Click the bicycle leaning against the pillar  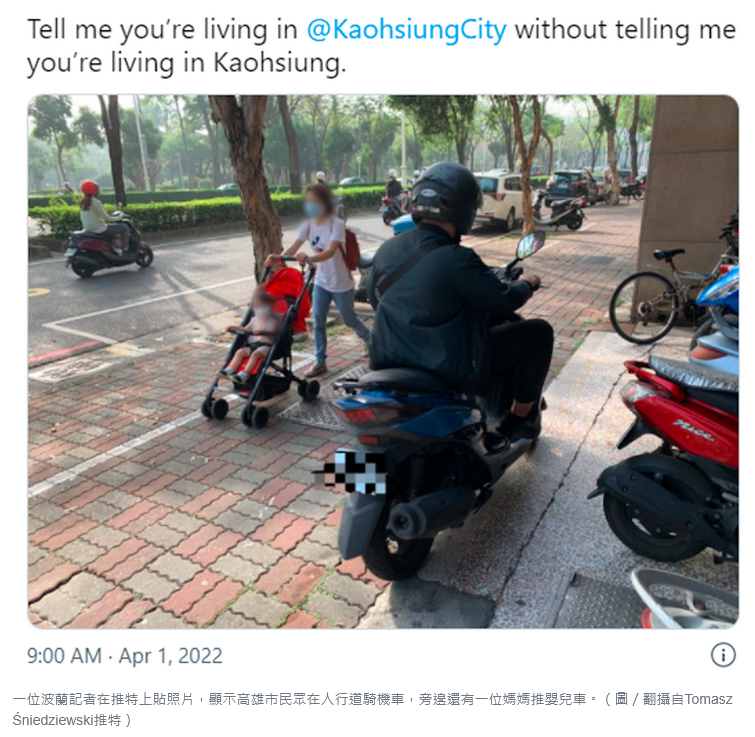click(x=667, y=294)
